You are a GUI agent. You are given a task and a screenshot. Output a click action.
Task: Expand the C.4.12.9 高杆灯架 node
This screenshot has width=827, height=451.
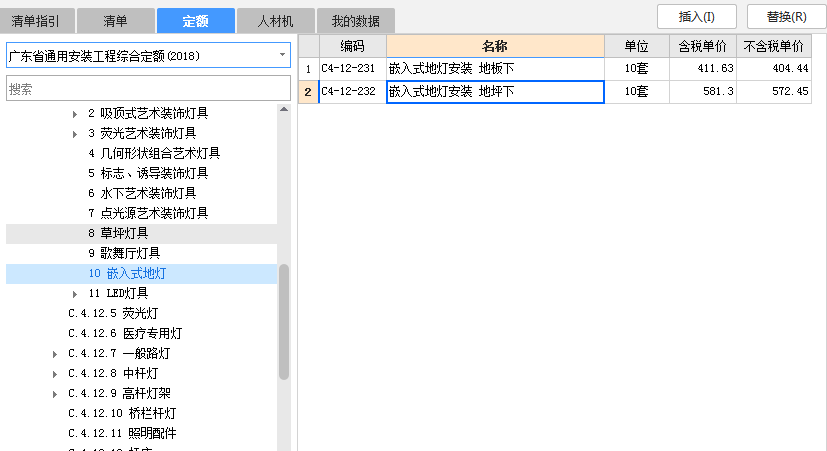(x=55, y=394)
